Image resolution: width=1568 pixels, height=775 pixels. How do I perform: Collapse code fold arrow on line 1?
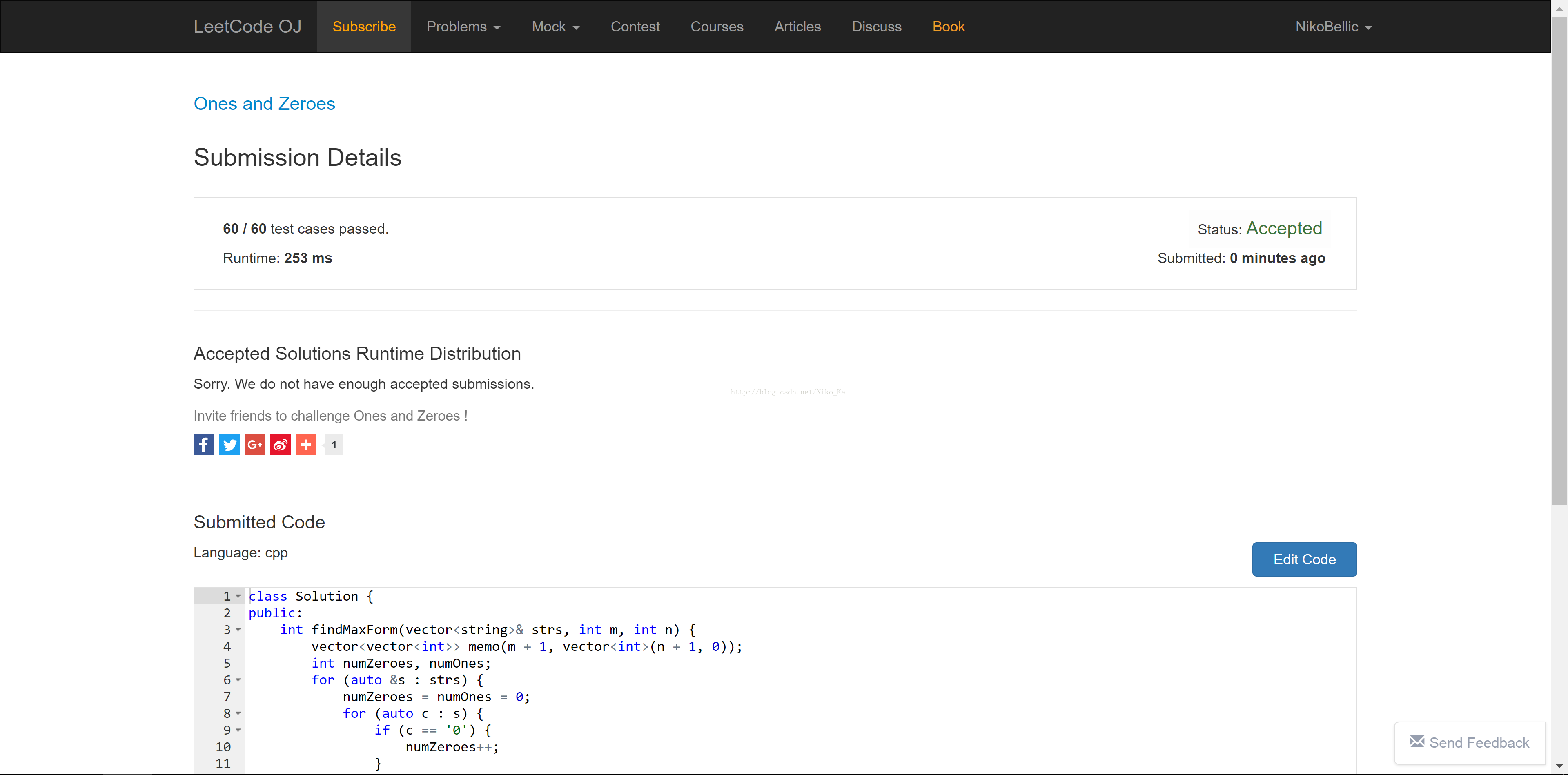pyautogui.click(x=238, y=596)
